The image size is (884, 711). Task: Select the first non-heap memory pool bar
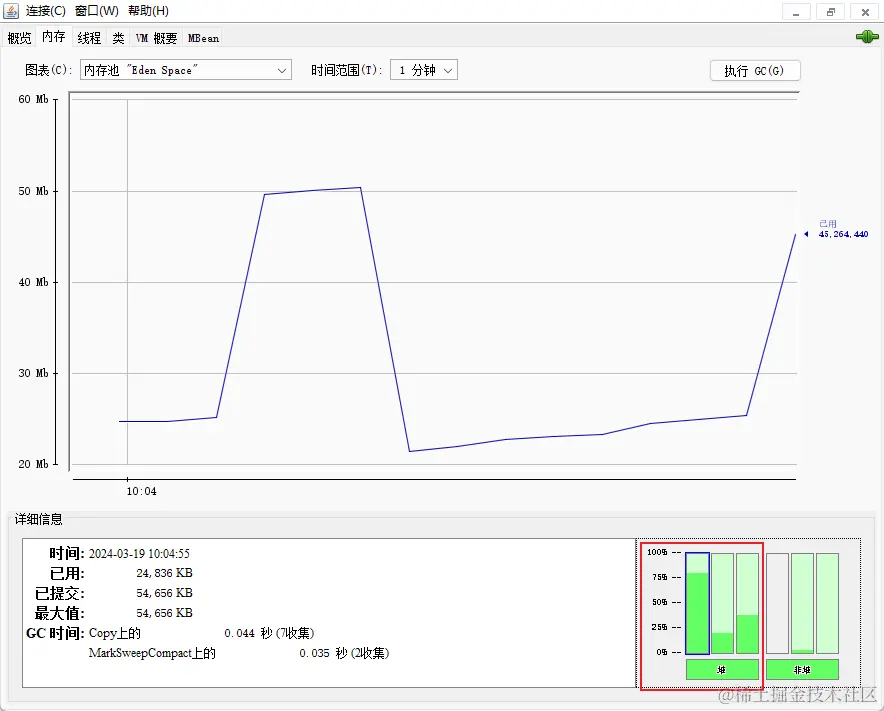[777, 603]
